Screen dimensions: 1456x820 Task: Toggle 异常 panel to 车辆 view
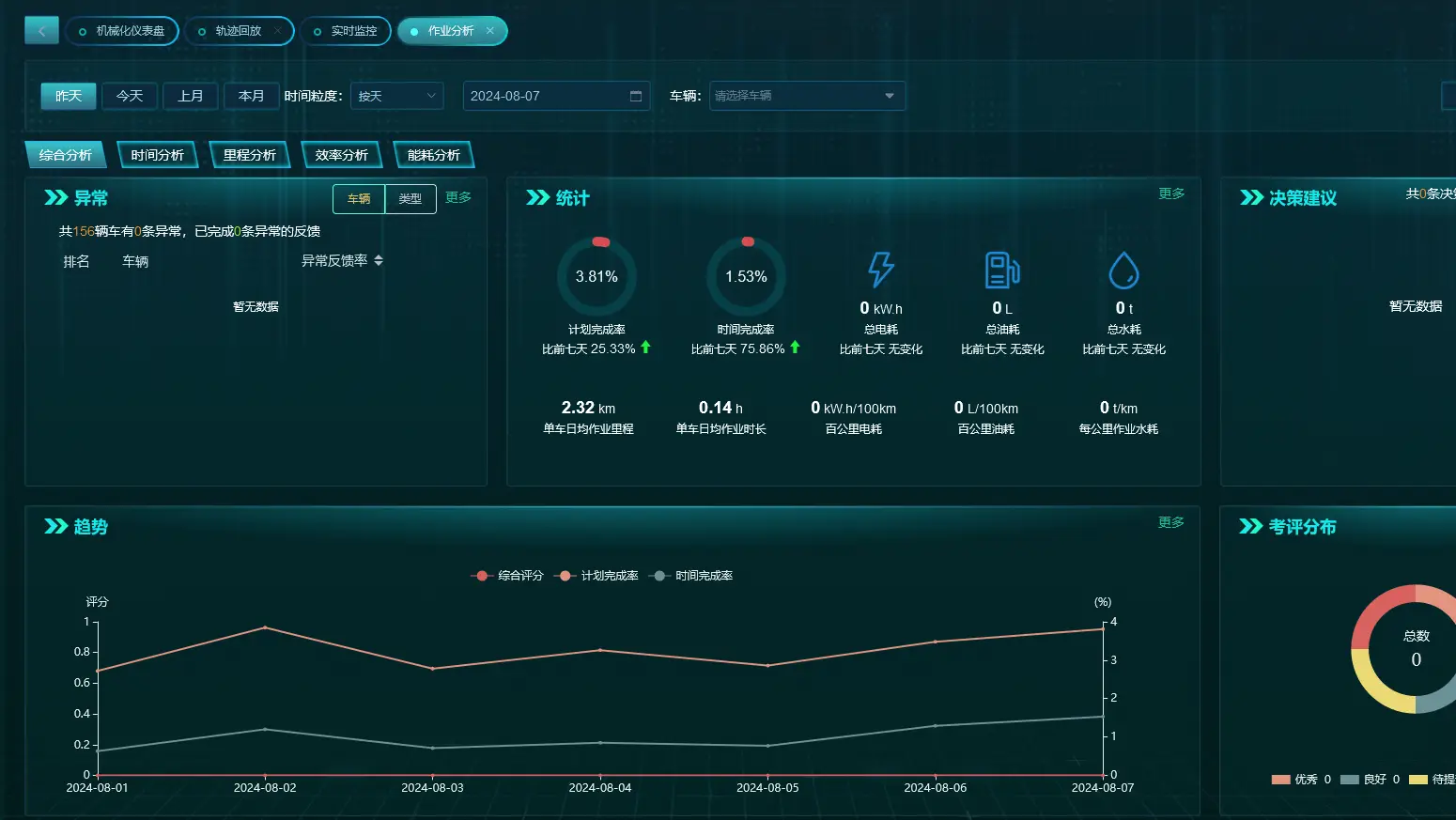(359, 199)
